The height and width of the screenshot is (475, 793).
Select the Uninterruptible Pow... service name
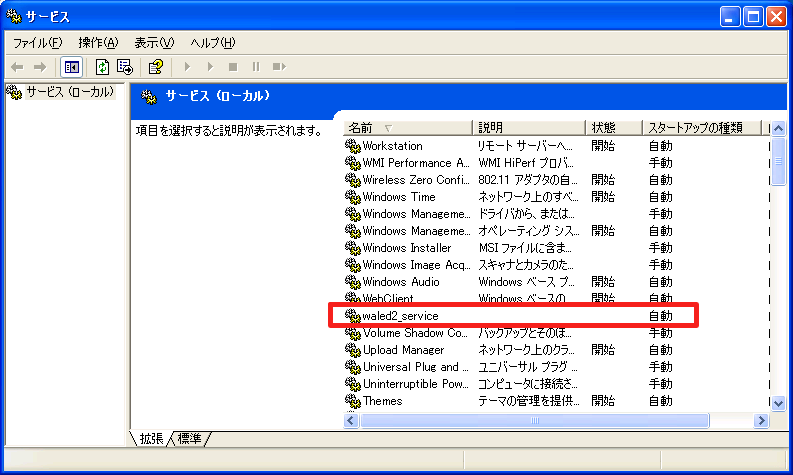416,384
